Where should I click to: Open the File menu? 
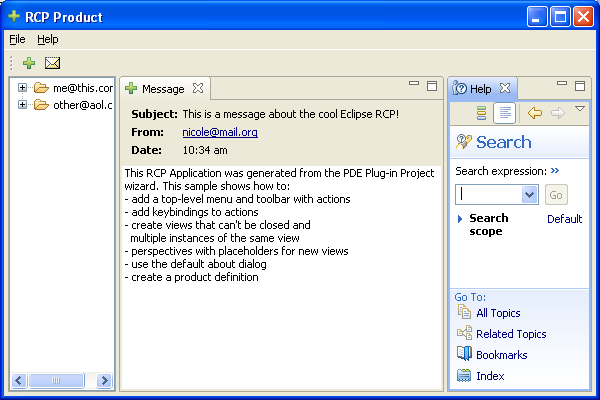[x=17, y=39]
